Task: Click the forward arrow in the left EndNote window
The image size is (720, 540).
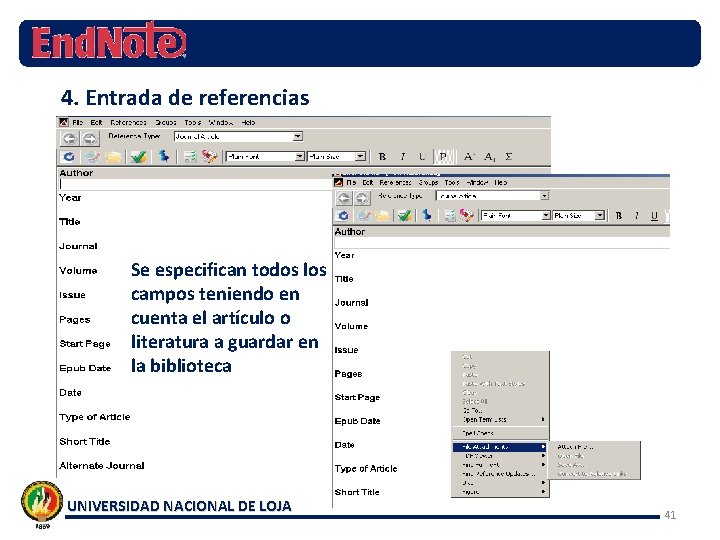Action: pyautogui.click(x=90, y=138)
